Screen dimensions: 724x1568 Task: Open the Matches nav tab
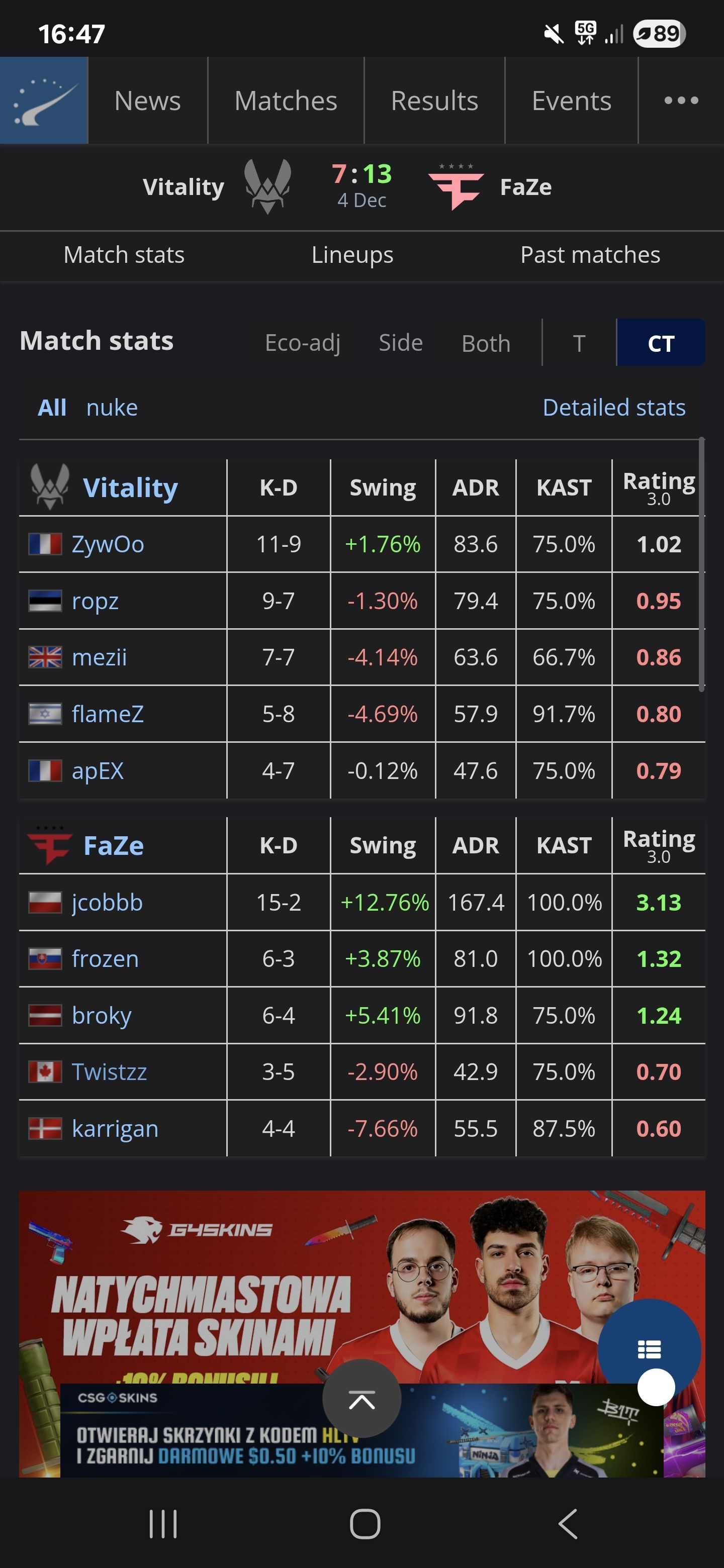coord(286,101)
